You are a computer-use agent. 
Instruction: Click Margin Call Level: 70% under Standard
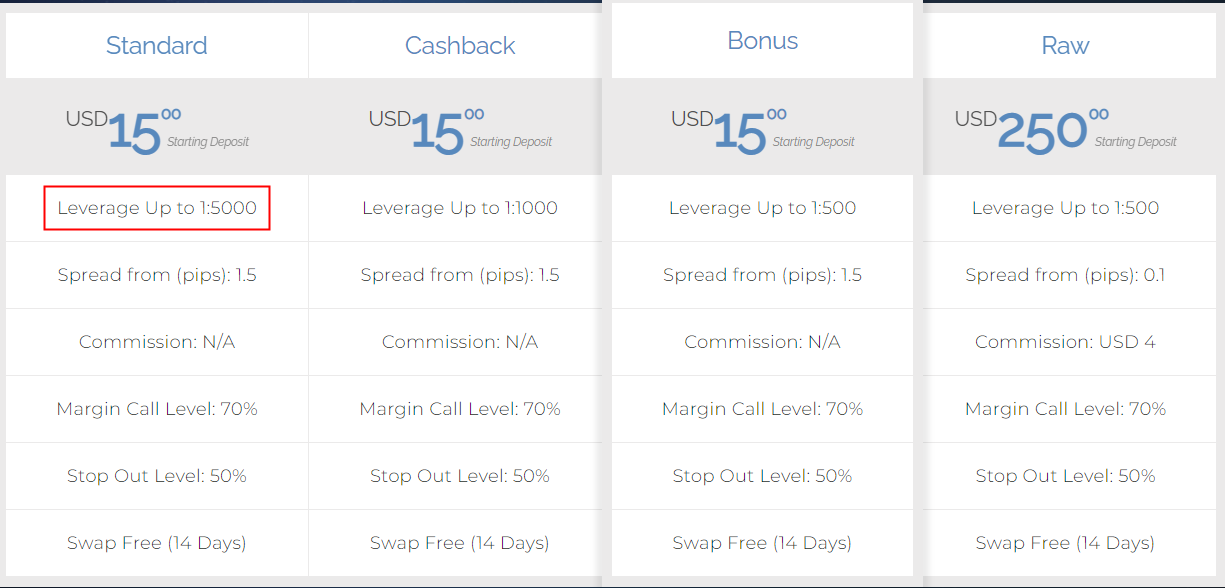(157, 409)
